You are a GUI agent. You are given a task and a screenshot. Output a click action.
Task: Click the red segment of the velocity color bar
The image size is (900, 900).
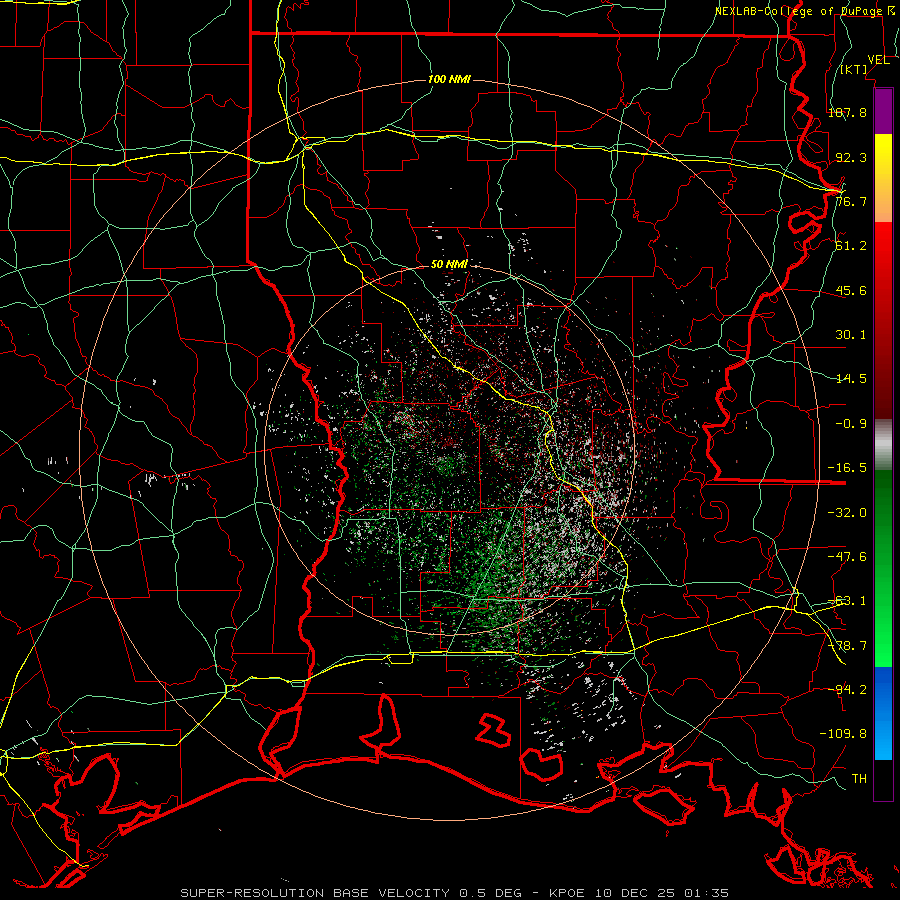coord(883,320)
